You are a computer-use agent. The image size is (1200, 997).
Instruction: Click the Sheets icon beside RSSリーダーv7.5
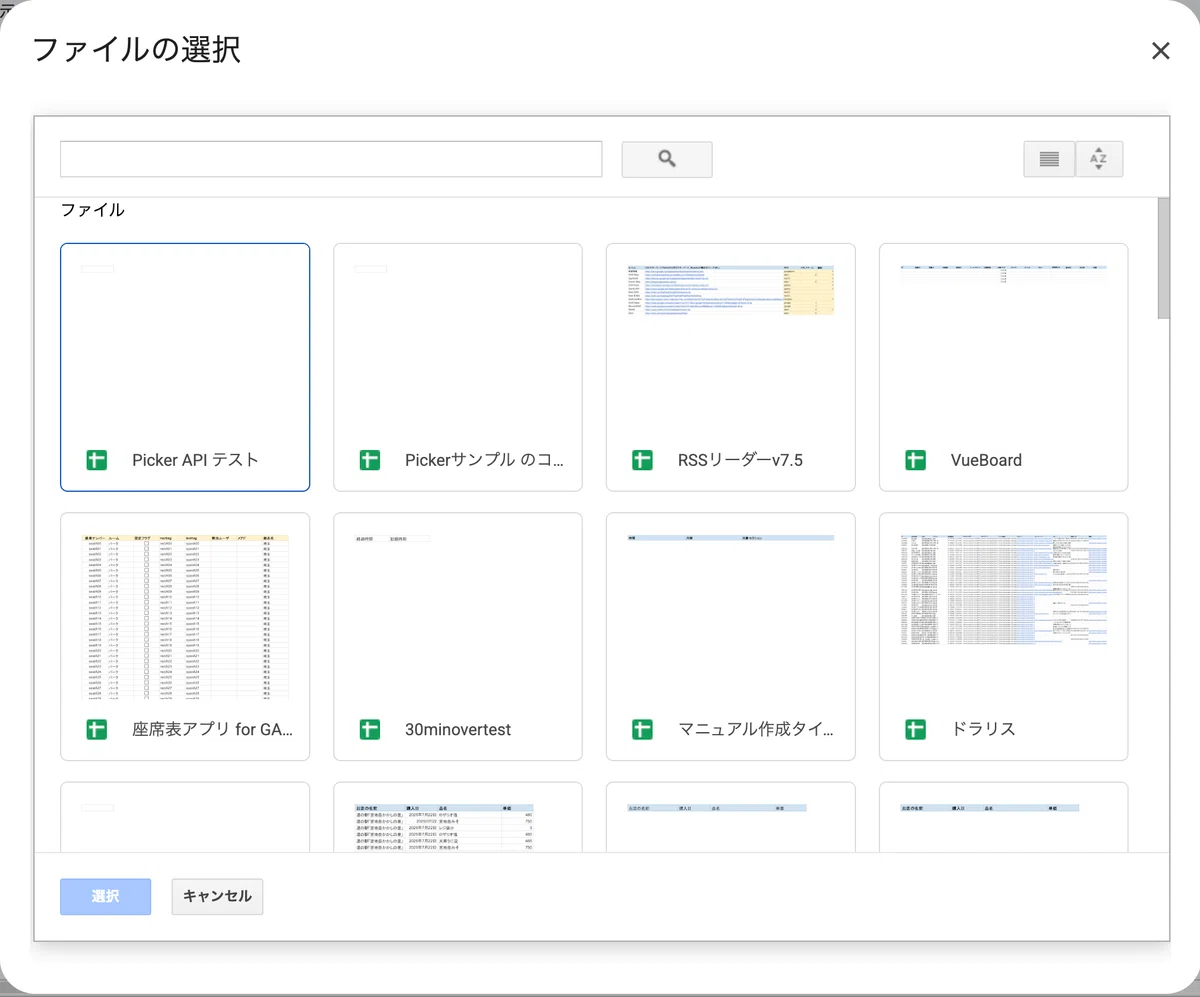click(642, 460)
